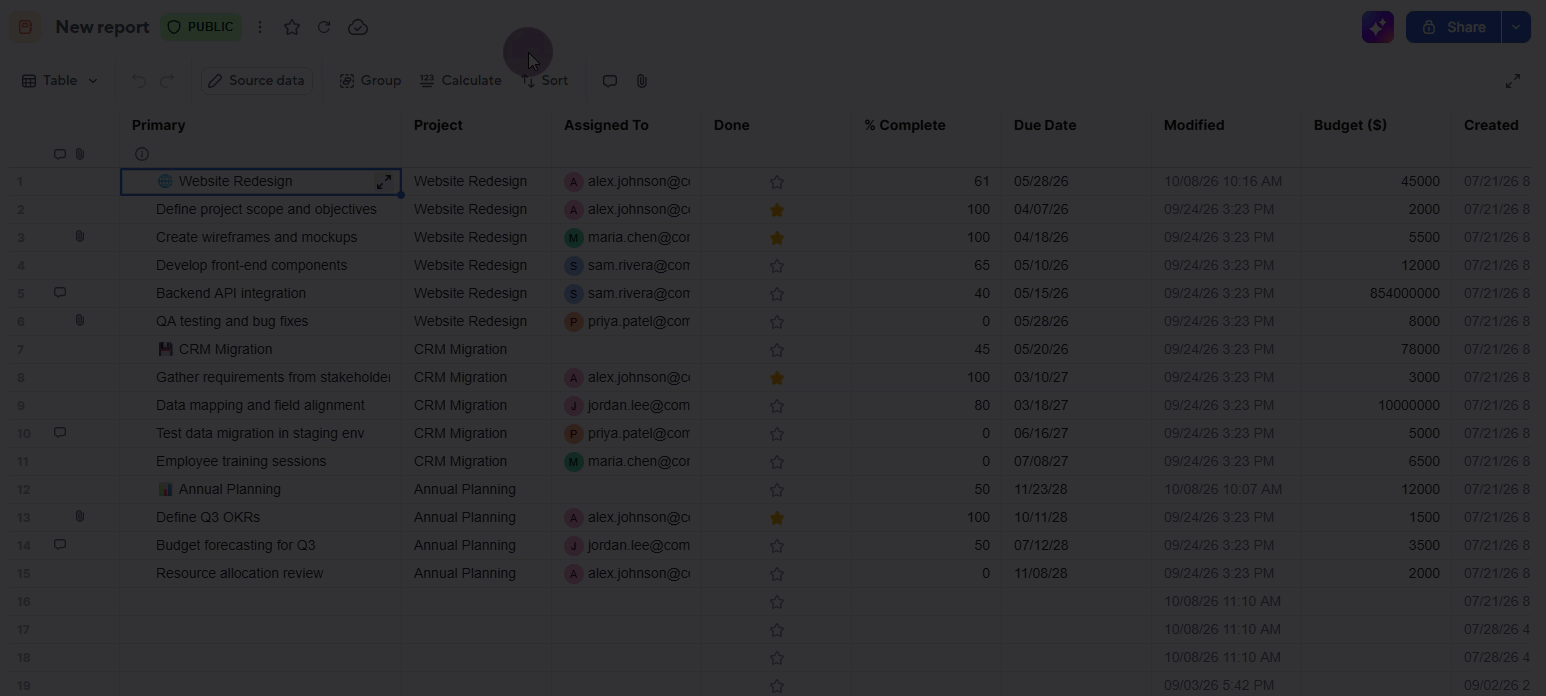
Task: Click the Calculate button
Action: [x=461, y=81]
